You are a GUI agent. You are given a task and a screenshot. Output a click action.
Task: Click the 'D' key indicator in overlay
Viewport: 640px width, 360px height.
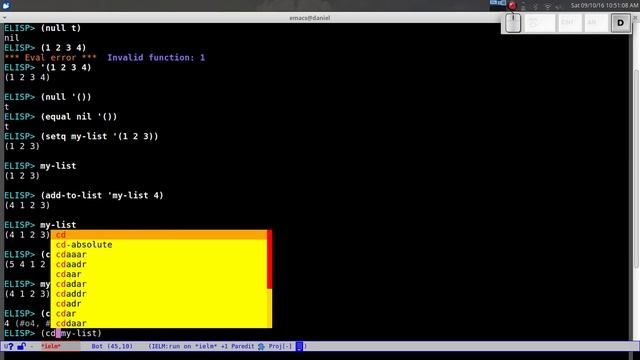(620, 23)
